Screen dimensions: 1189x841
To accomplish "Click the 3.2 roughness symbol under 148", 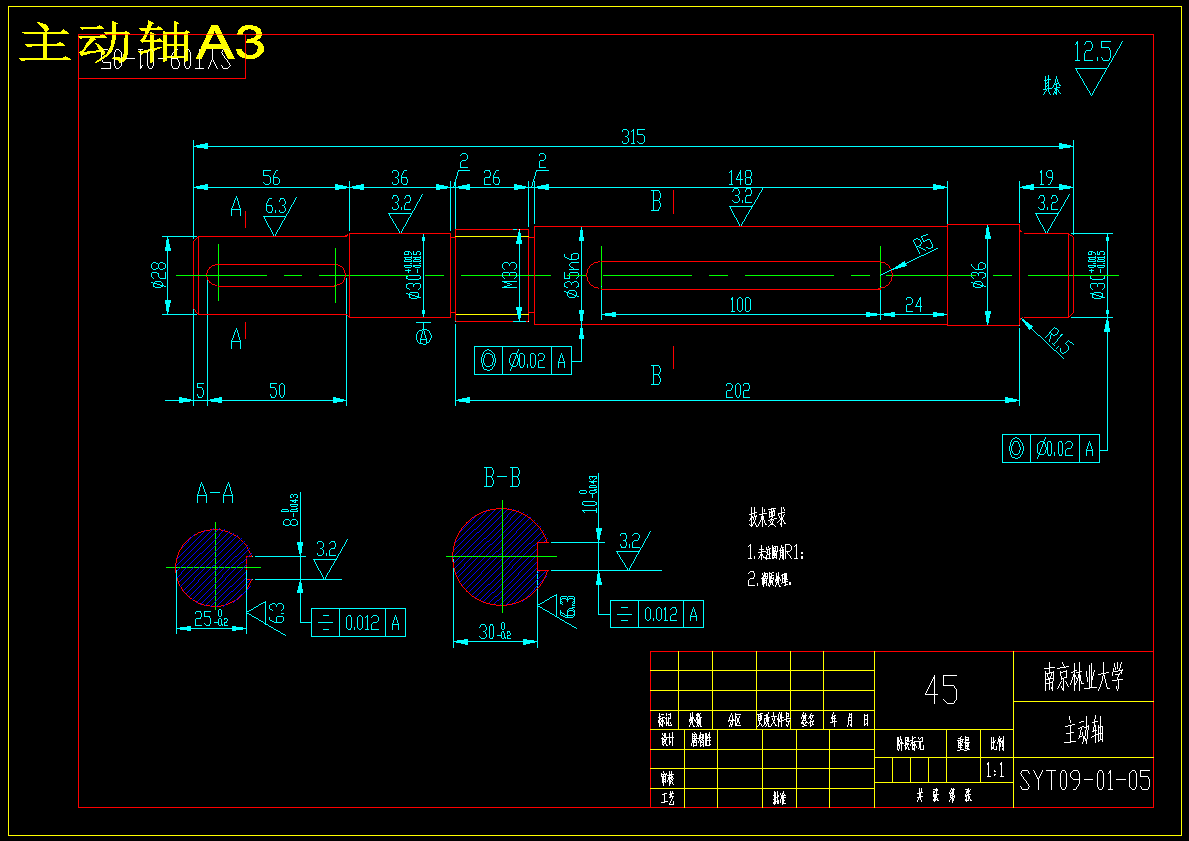I will [745, 206].
